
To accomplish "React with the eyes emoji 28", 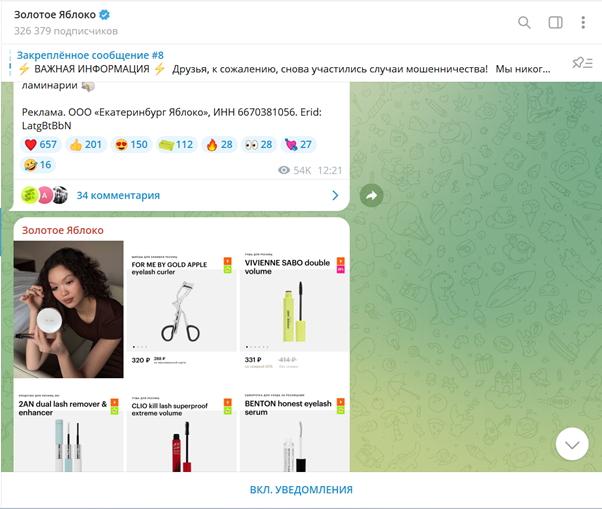I will (260, 145).
